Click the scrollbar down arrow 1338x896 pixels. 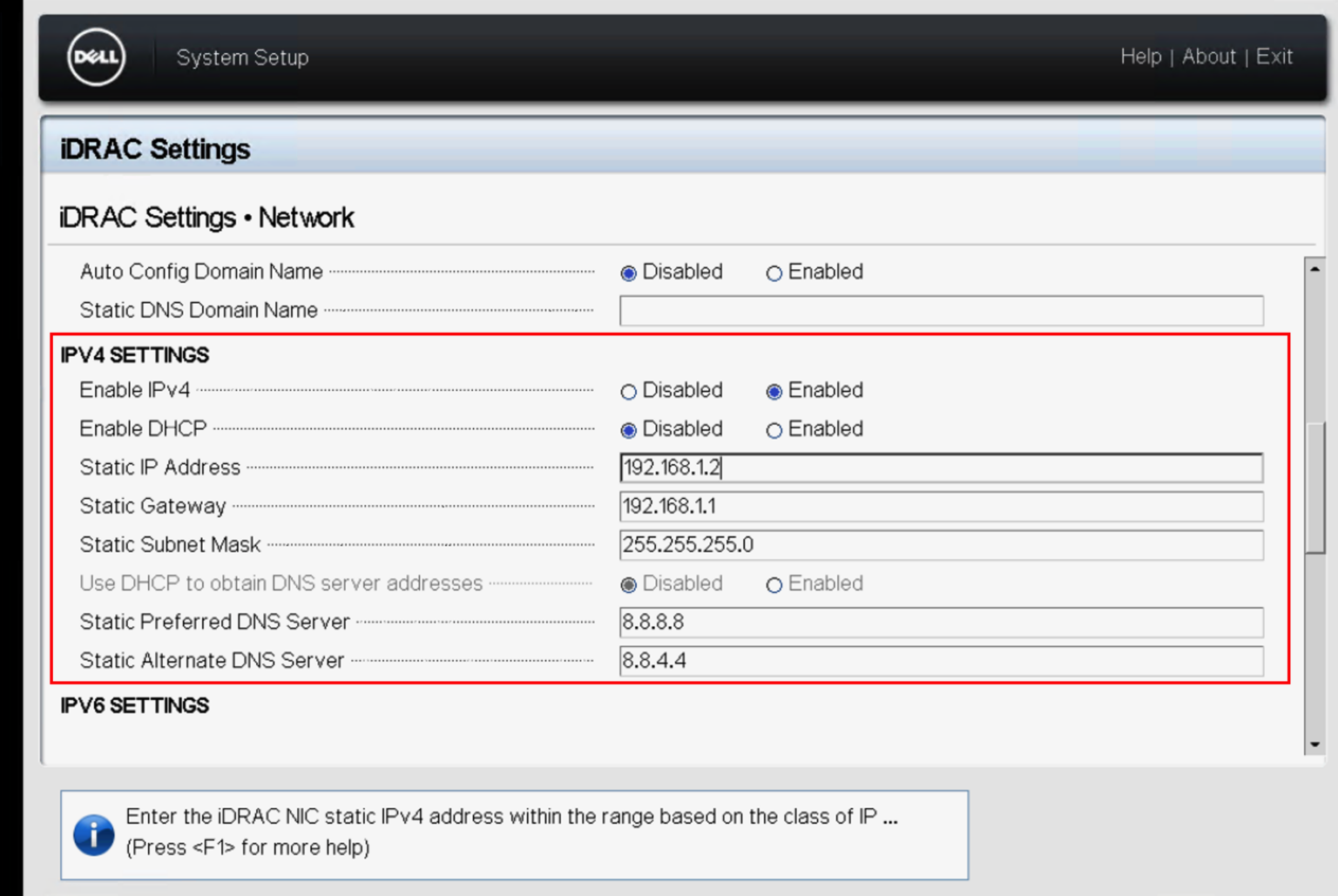click(x=1315, y=744)
